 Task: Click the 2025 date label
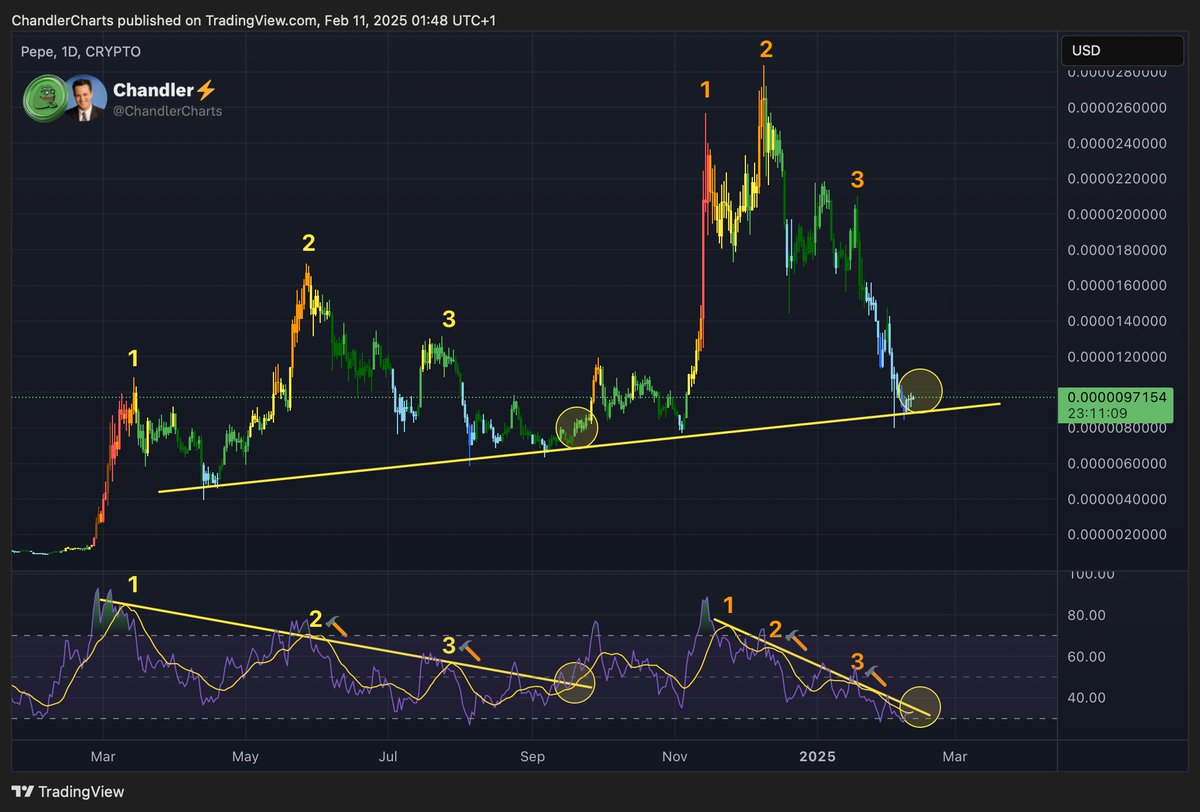coord(819,755)
